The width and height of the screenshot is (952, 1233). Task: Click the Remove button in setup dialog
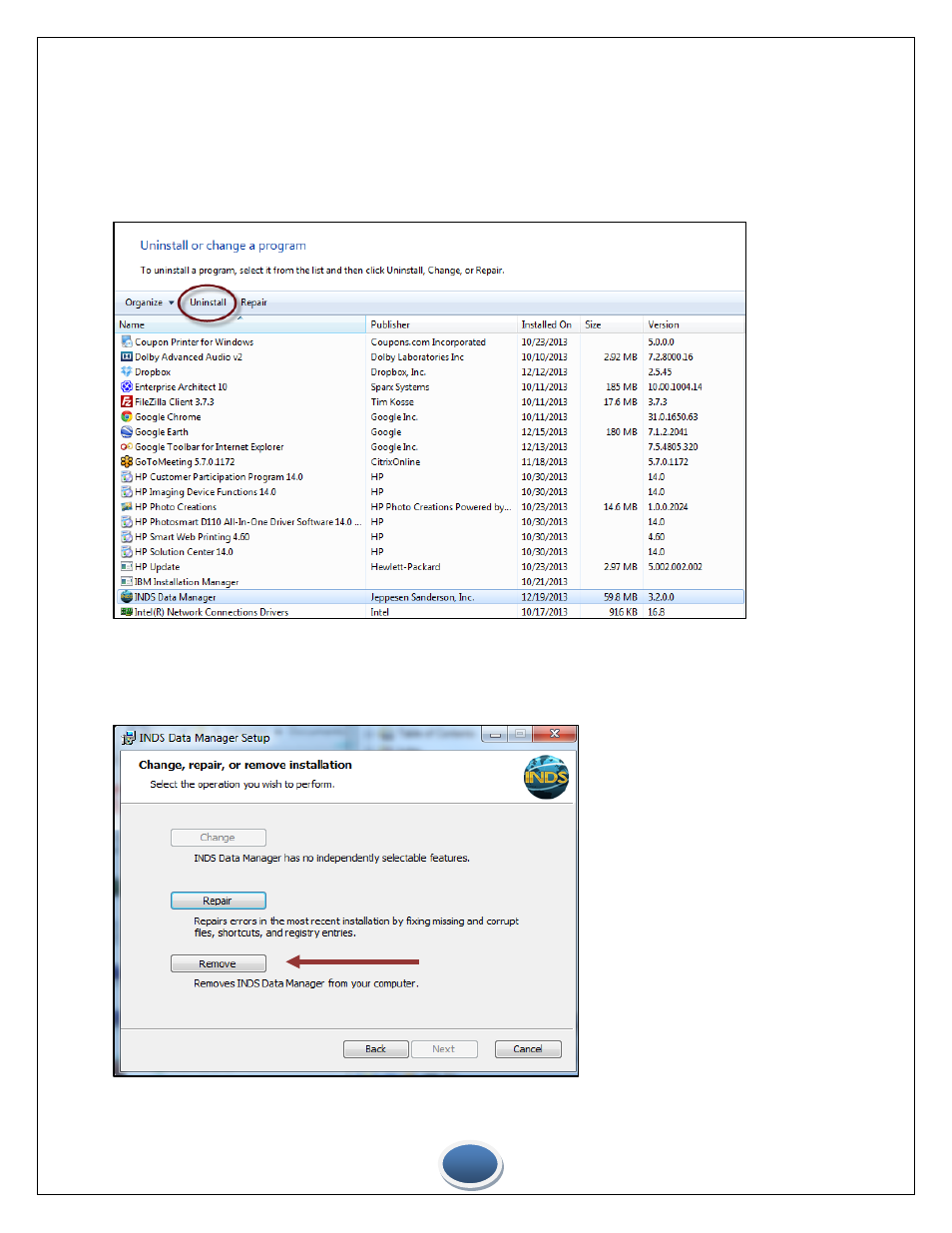[x=218, y=963]
